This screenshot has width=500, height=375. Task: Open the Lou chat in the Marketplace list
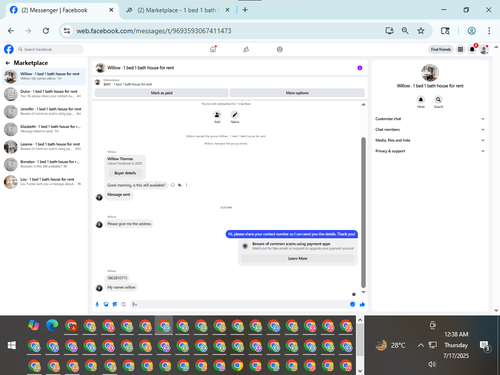click(x=44, y=182)
